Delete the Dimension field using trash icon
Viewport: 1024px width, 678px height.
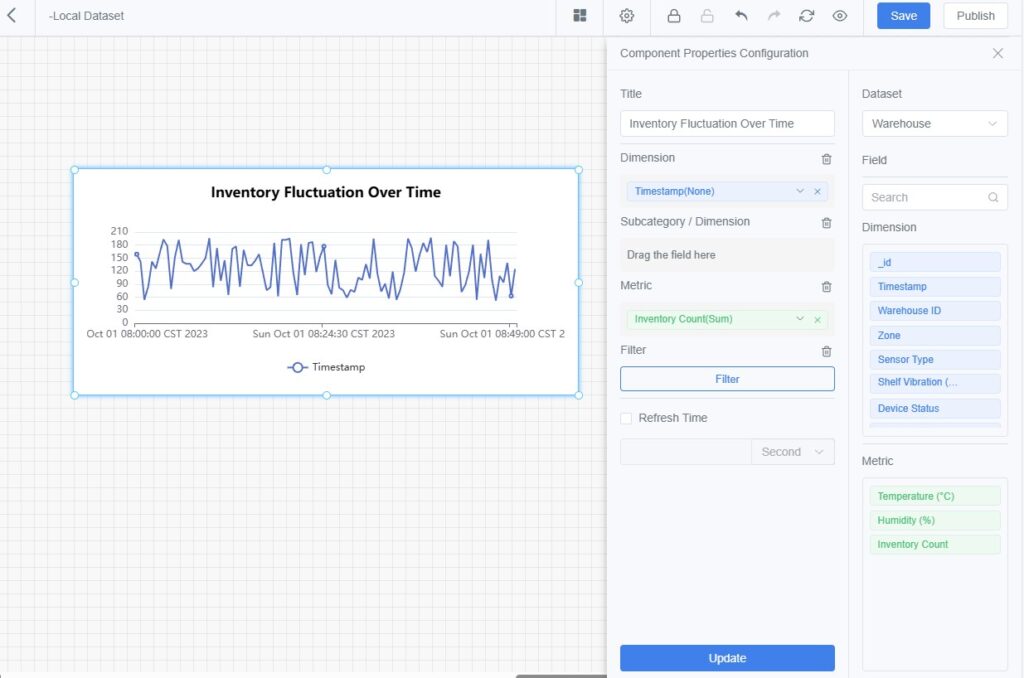pos(826,159)
